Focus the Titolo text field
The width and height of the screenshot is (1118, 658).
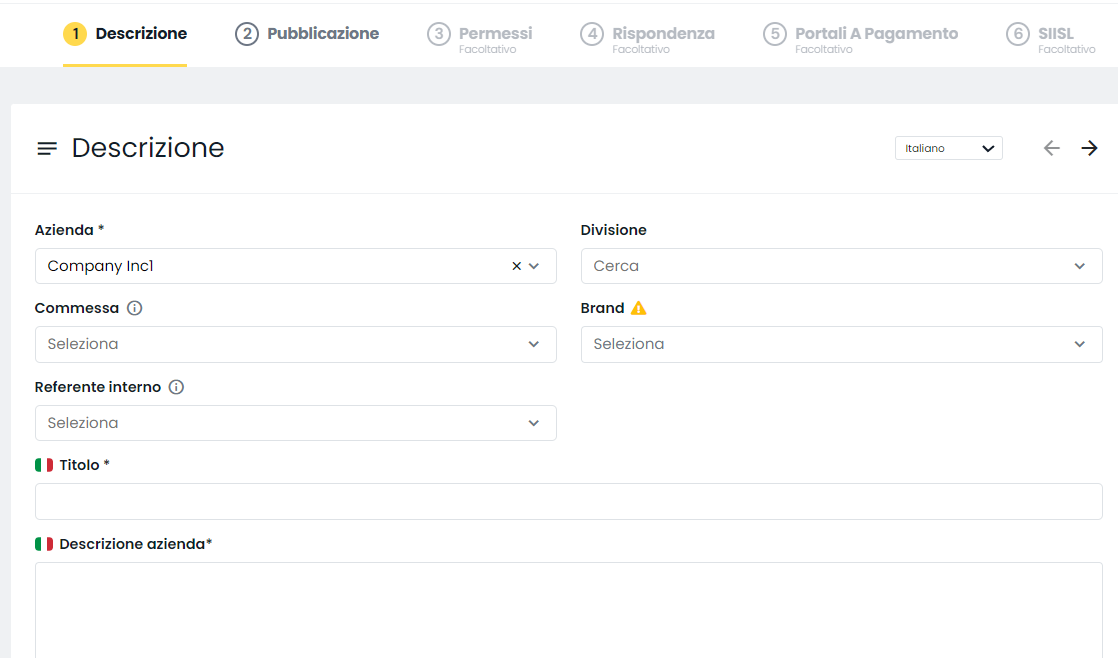[568, 501]
